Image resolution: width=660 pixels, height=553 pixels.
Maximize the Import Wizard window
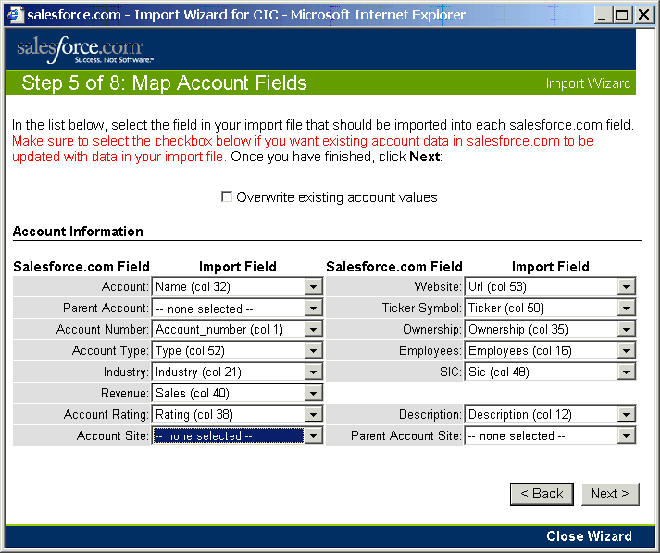[622, 15]
